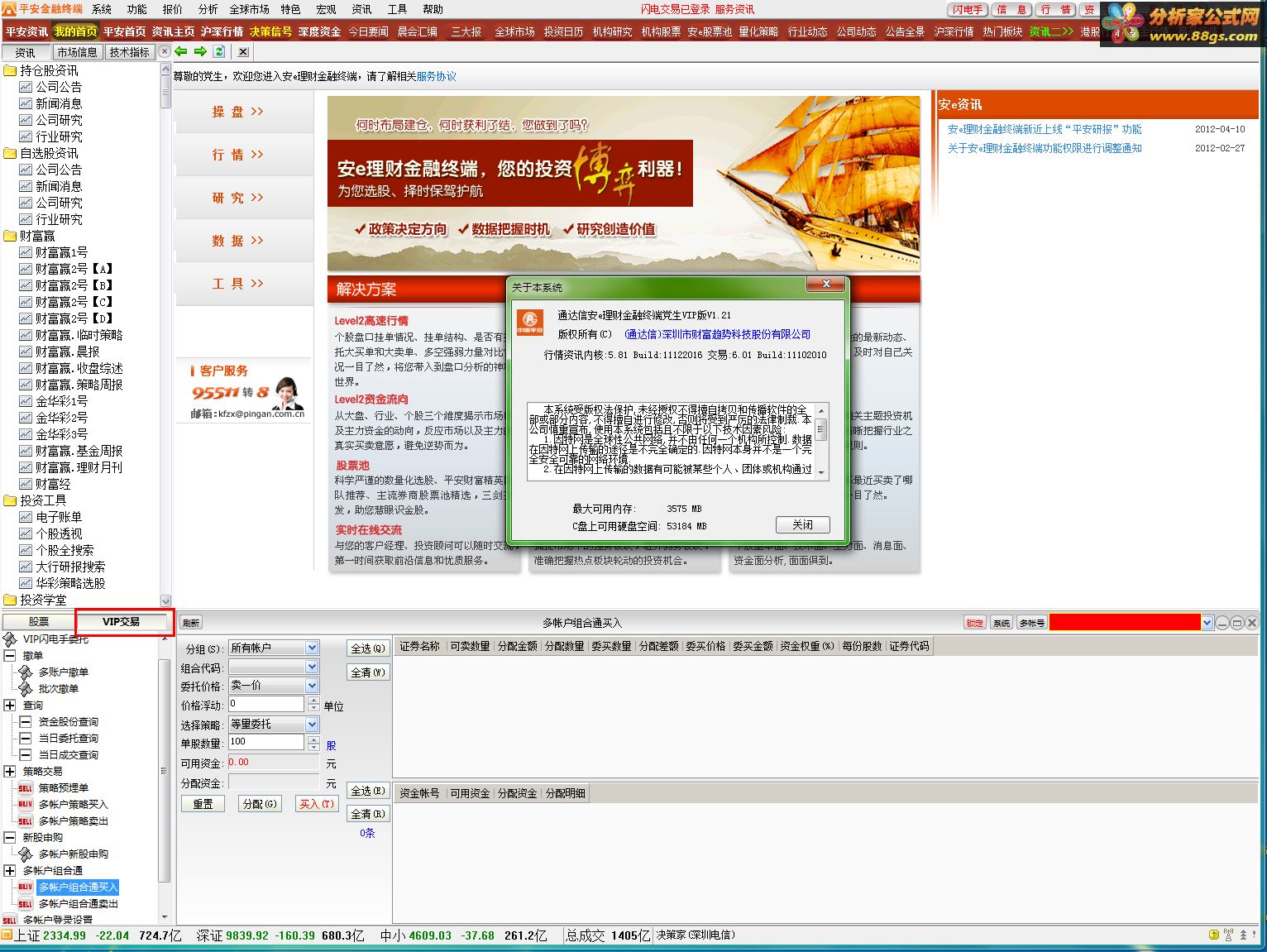Open VIP闪电手委托 in the trade tree
The width and height of the screenshot is (1267, 952).
tap(46, 639)
